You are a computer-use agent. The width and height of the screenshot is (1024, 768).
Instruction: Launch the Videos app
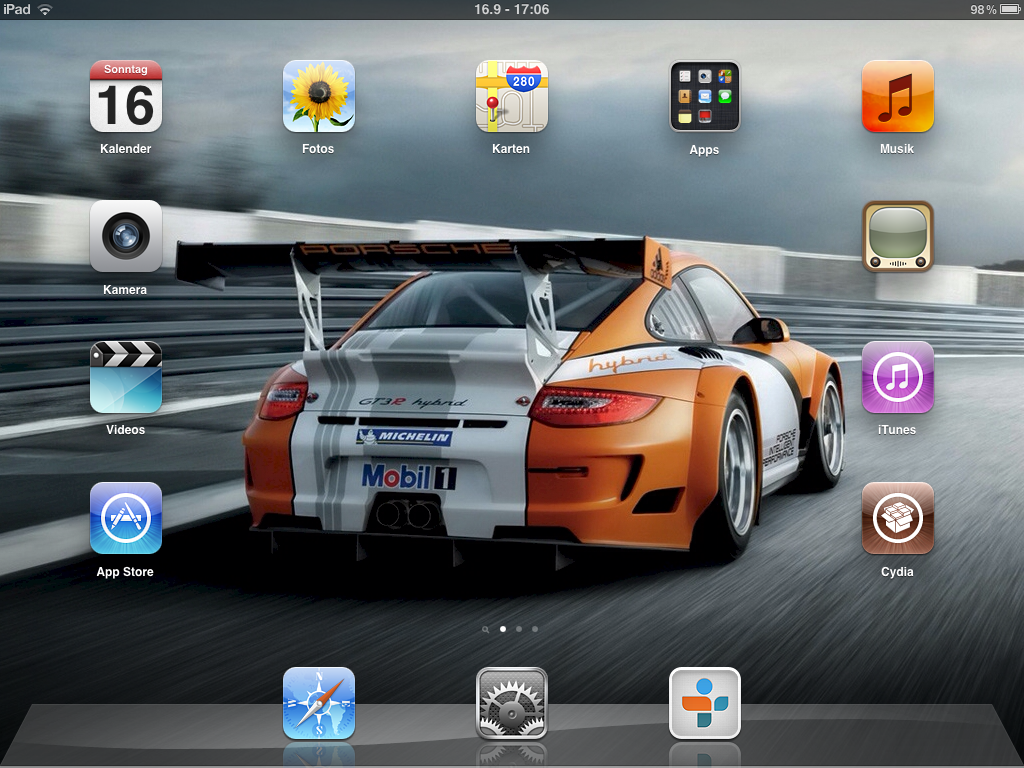coord(125,377)
